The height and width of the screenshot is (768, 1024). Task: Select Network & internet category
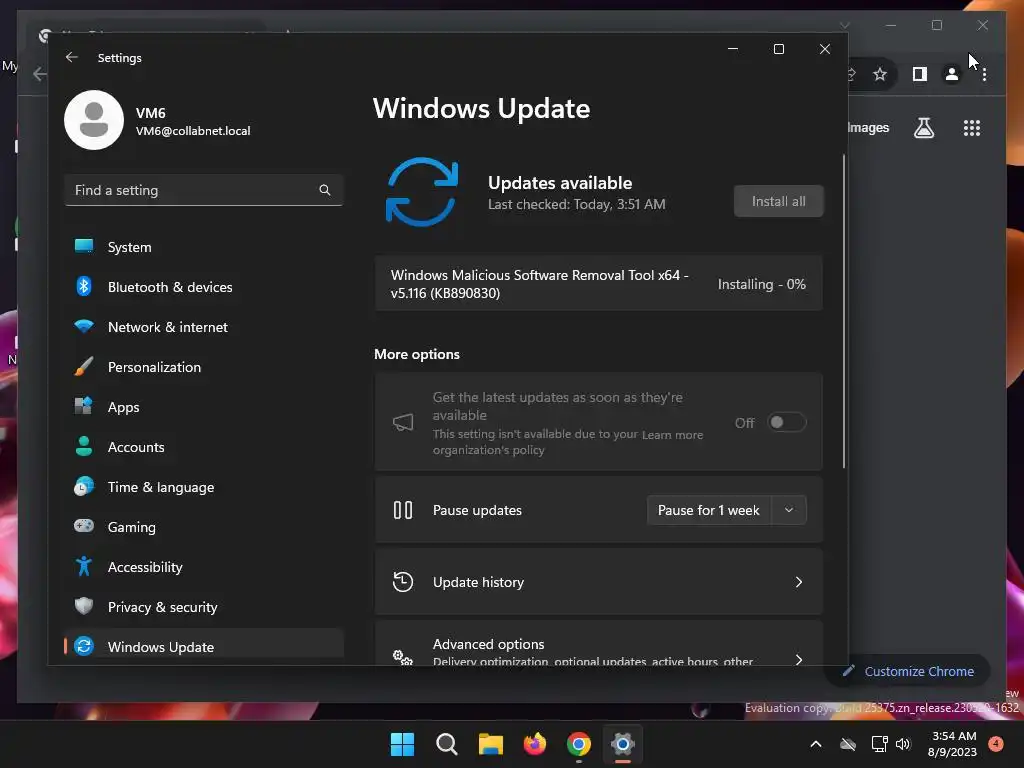coord(204,327)
